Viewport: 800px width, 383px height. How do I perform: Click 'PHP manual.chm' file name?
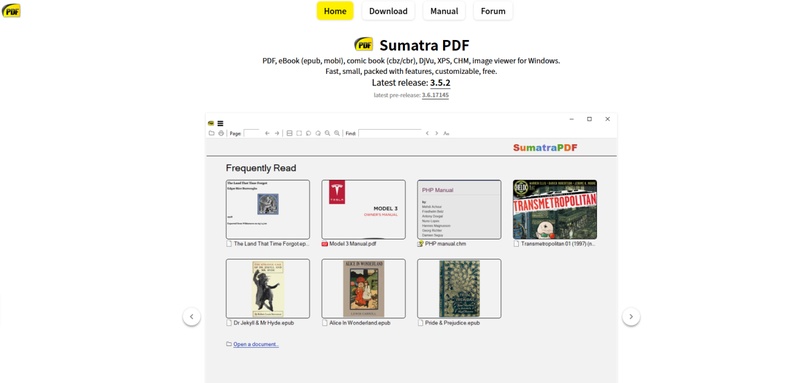pyautogui.click(x=445, y=244)
